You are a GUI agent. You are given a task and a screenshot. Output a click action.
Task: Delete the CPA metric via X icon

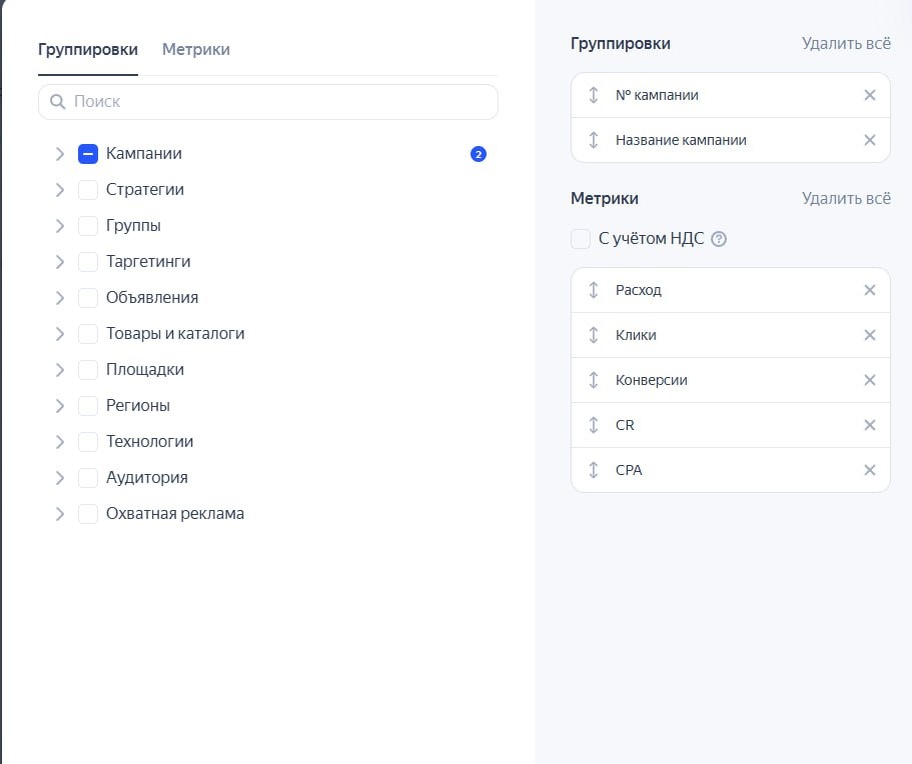pyautogui.click(x=869, y=470)
